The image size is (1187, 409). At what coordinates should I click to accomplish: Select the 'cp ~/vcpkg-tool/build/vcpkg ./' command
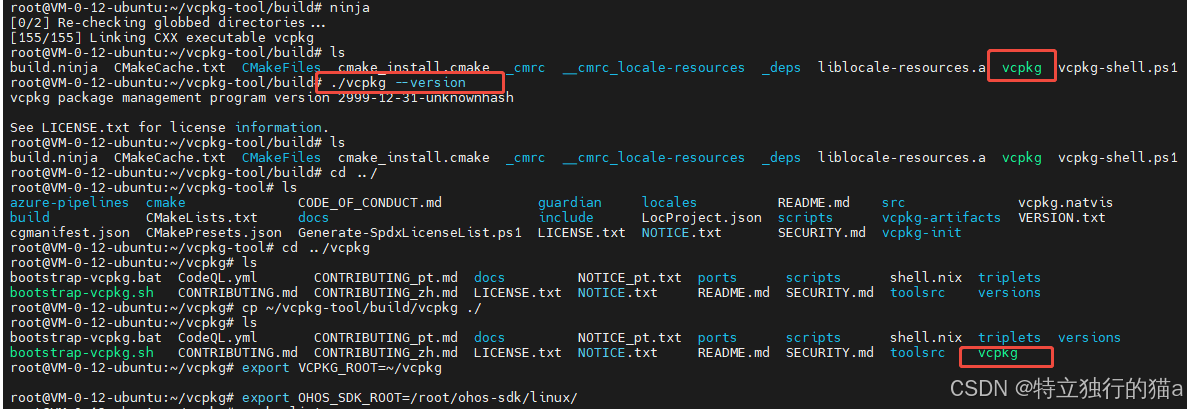362,308
